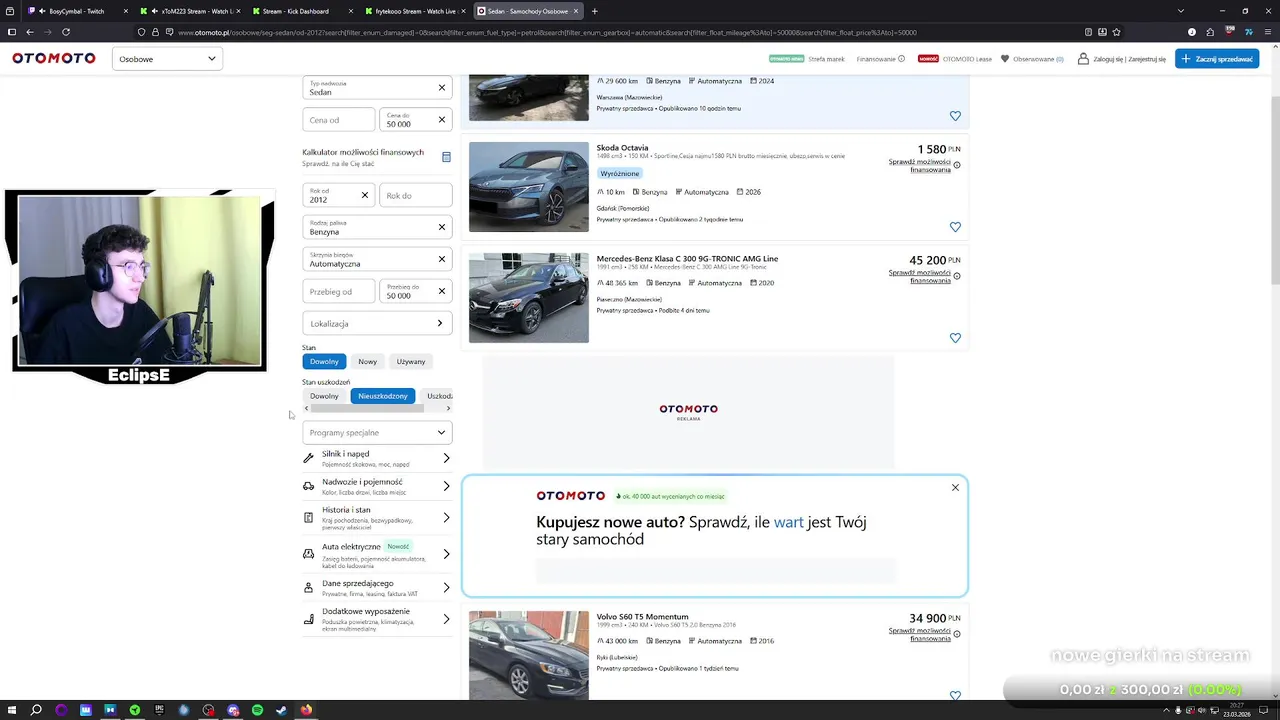Expand the Lokalizacja filter

coord(377,323)
